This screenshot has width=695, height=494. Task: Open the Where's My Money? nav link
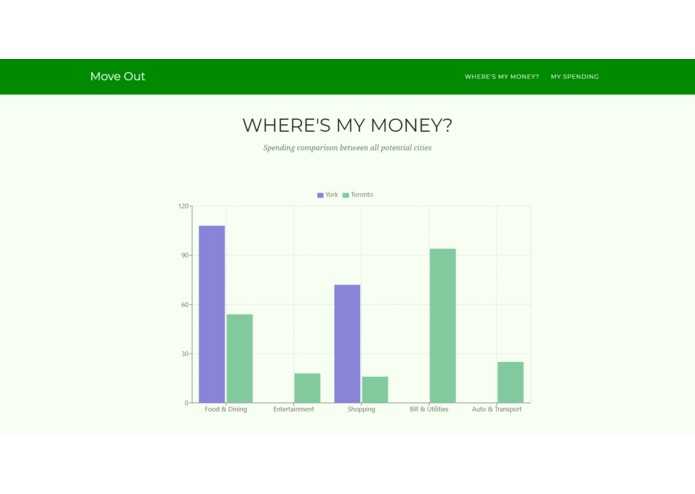tap(502, 77)
